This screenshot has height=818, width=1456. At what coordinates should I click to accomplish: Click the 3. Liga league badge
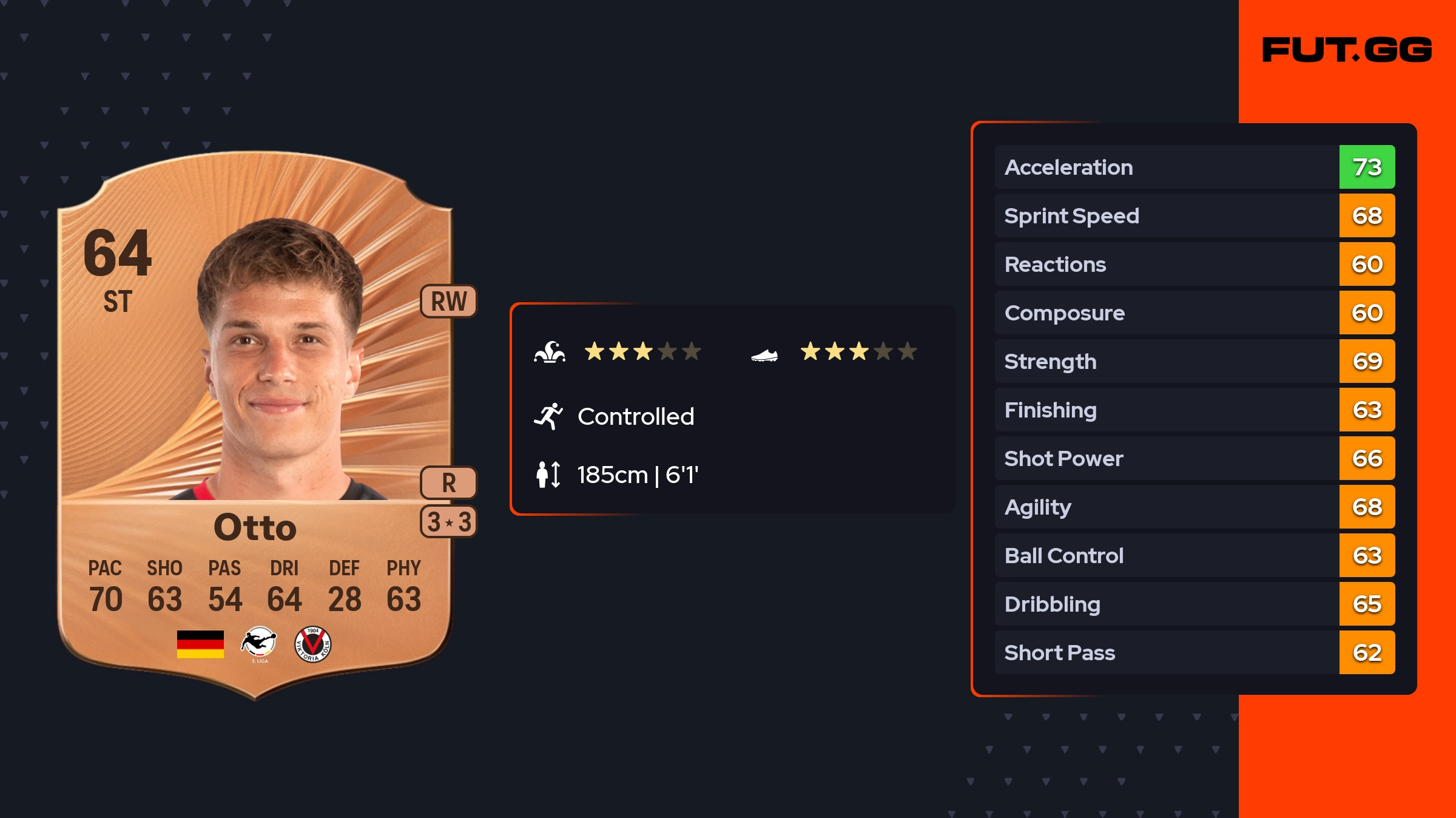pyautogui.click(x=259, y=644)
